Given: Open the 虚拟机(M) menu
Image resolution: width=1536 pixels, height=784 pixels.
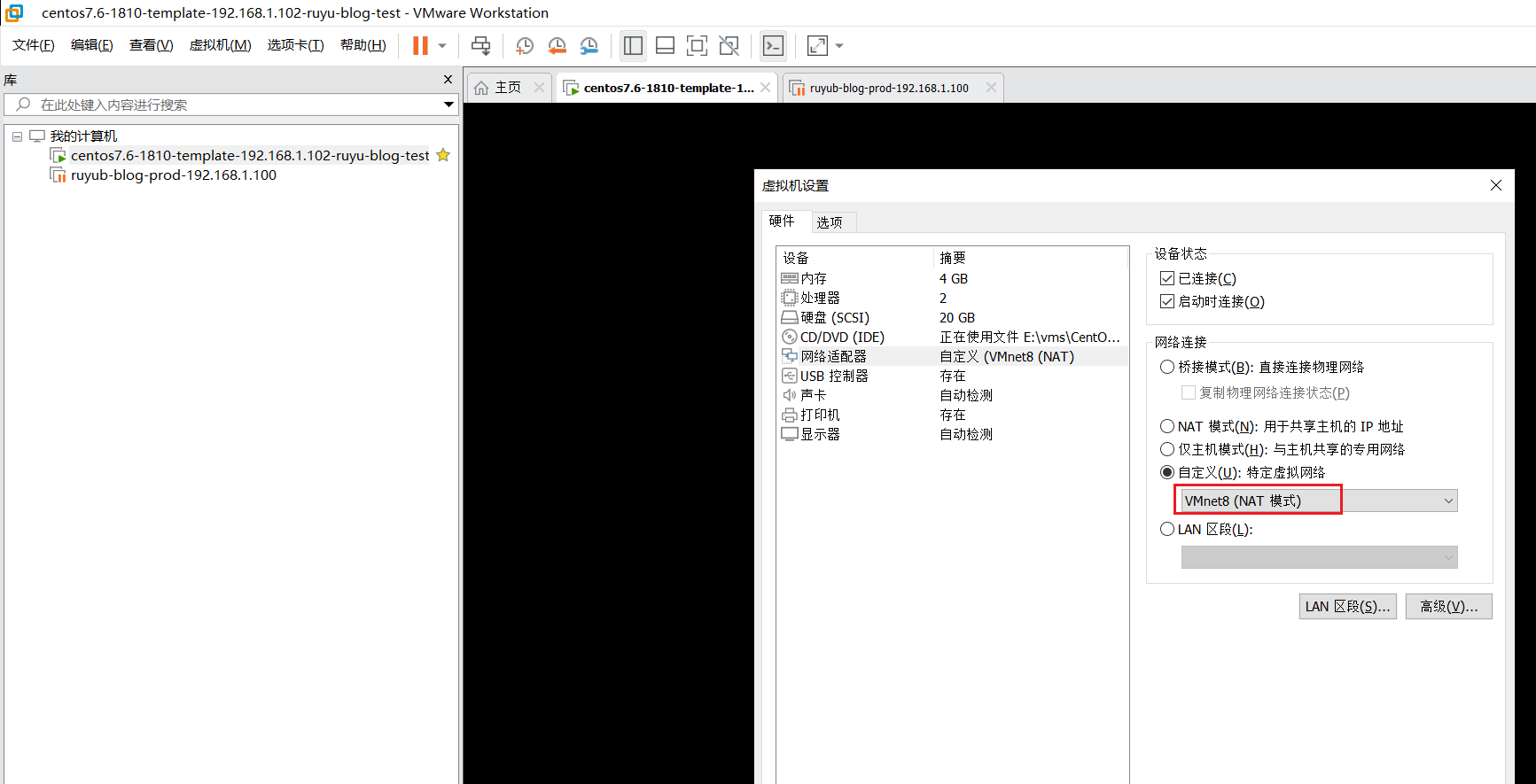Looking at the screenshot, I should coord(221,45).
